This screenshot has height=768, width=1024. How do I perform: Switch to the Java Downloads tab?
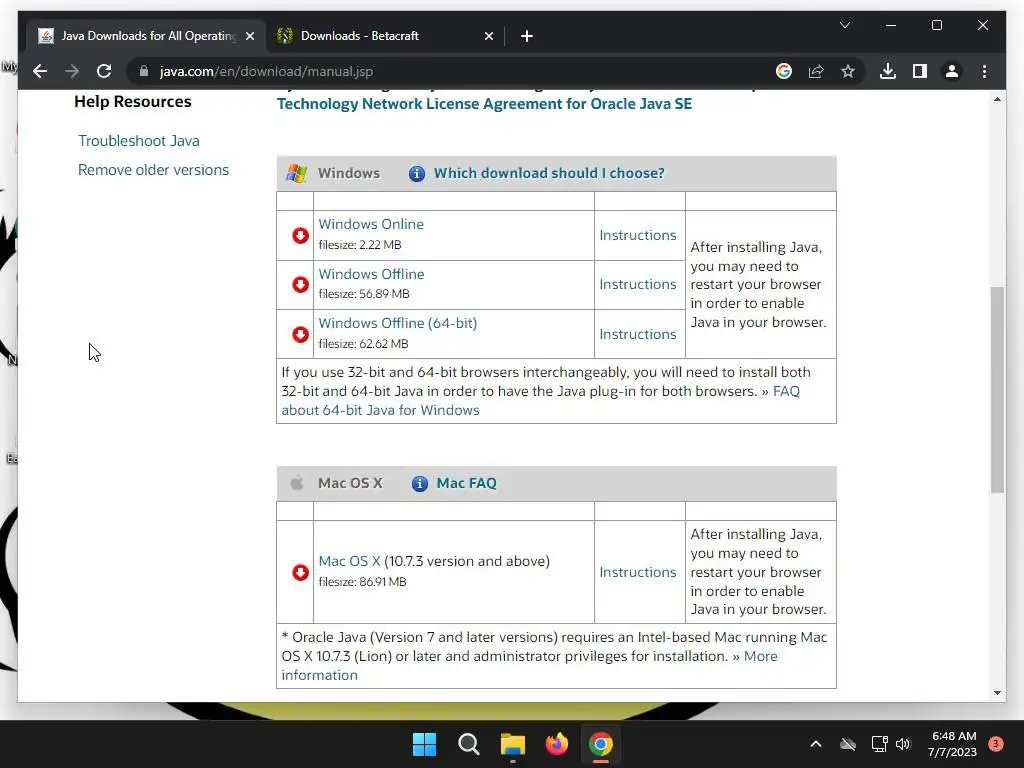148,36
